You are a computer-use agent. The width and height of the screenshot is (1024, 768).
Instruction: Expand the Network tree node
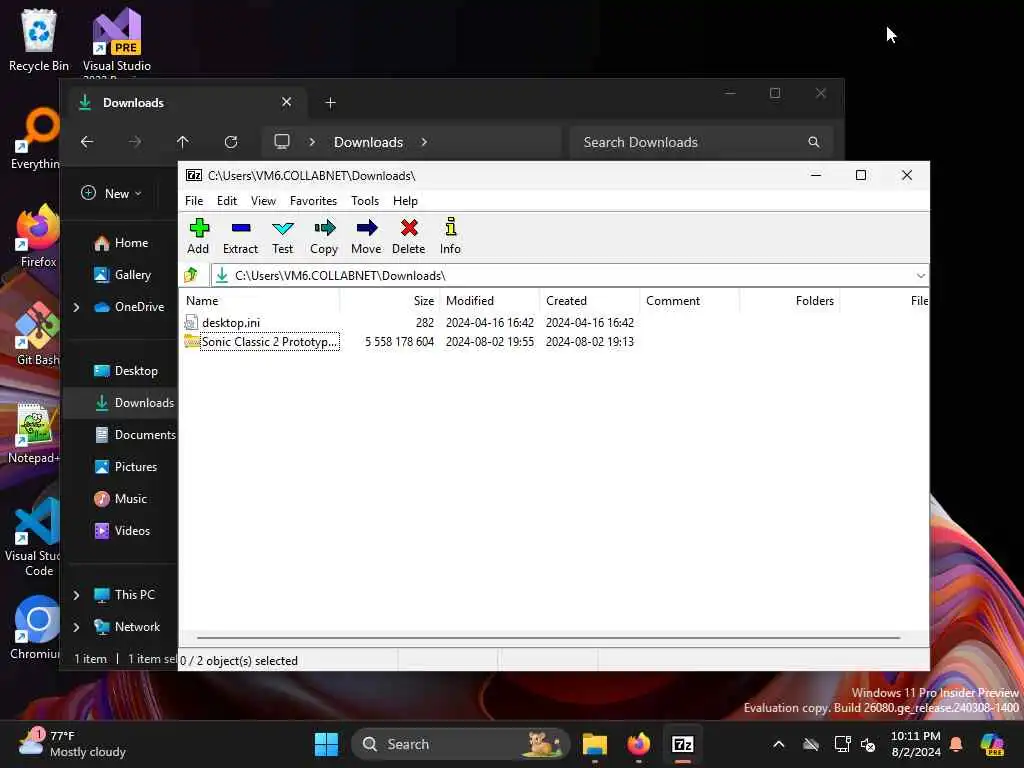coord(76,627)
